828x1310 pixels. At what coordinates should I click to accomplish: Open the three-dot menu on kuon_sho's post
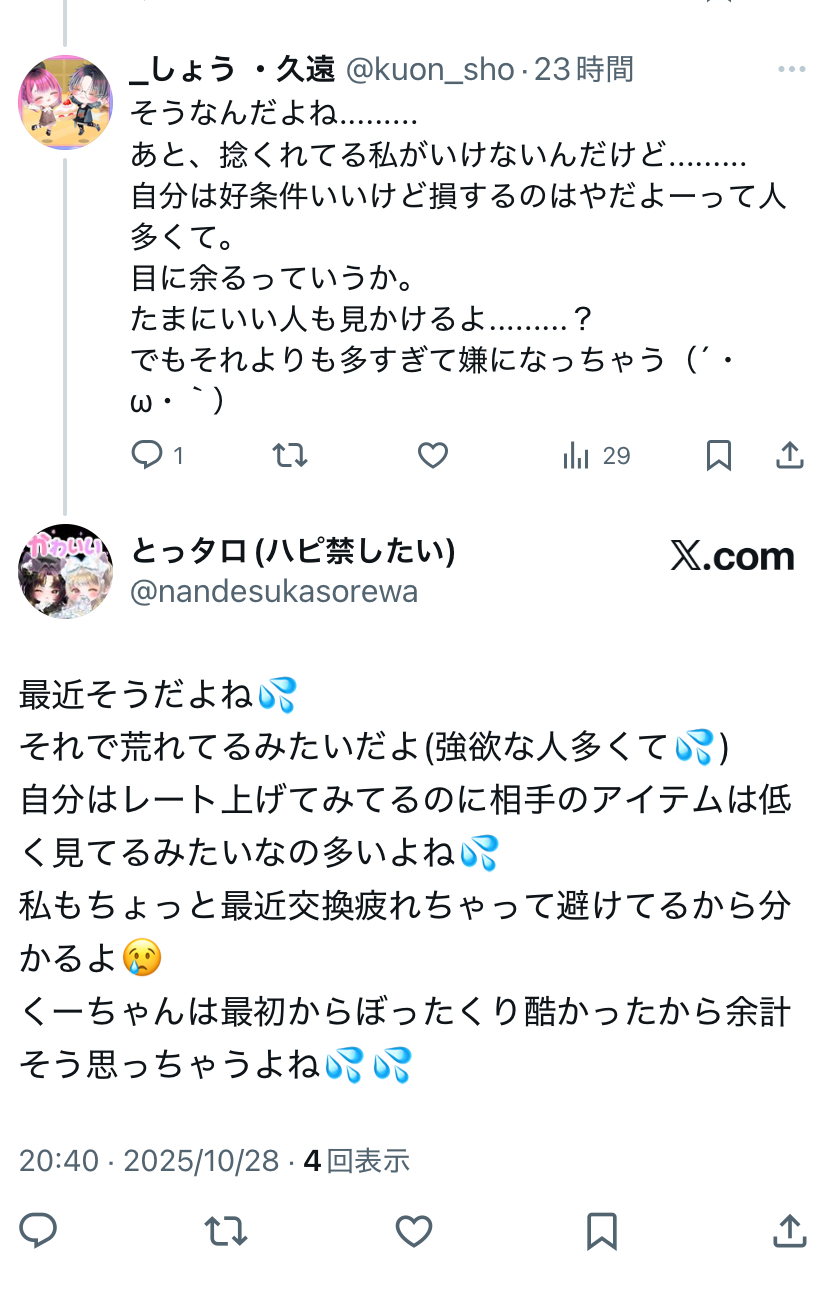[x=791, y=69]
